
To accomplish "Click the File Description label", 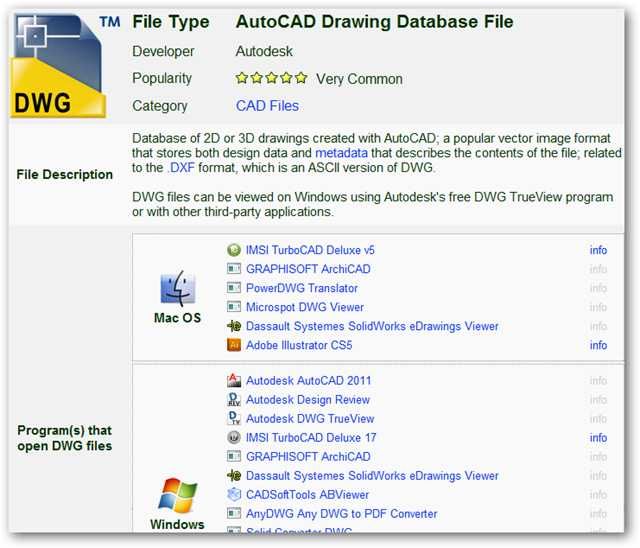I will 64,175.
